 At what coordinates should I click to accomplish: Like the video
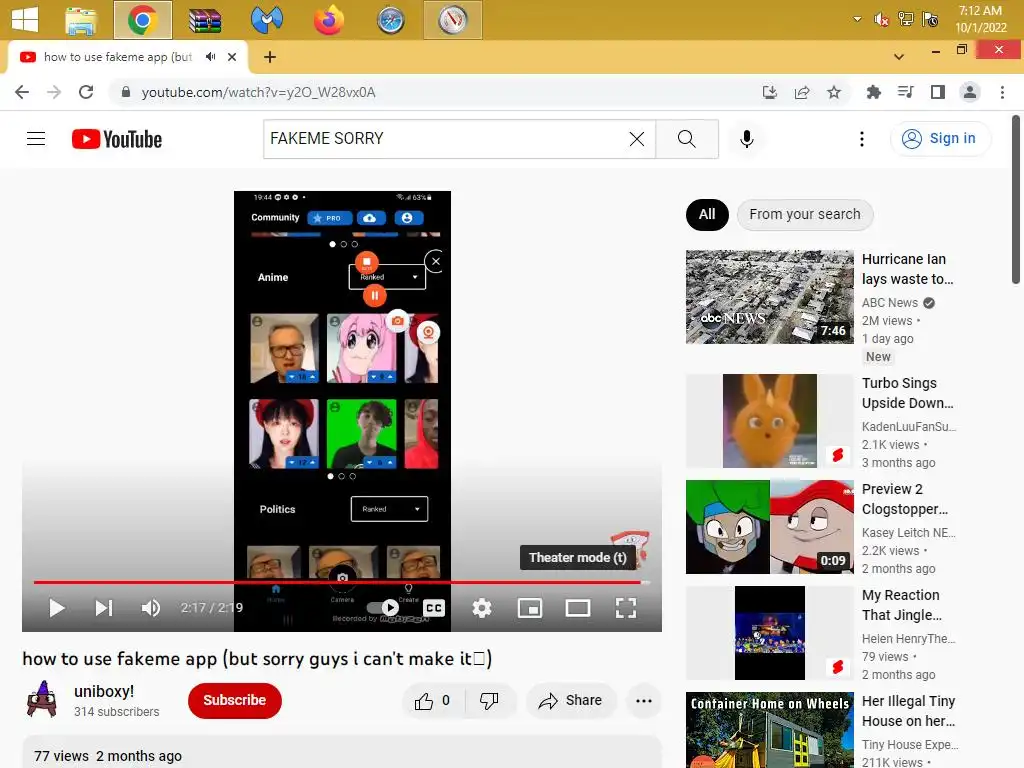coord(433,701)
